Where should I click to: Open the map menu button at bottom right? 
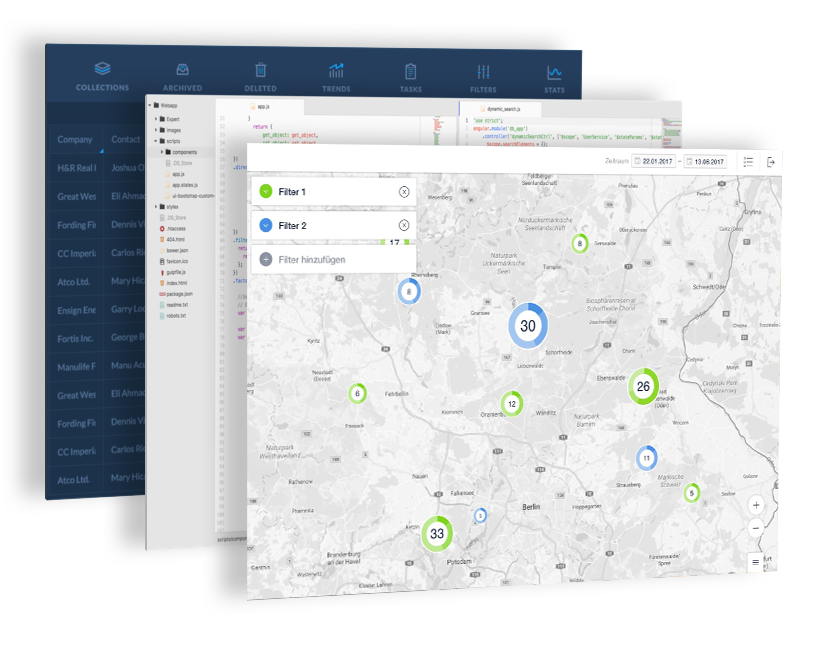pos(756,561)
